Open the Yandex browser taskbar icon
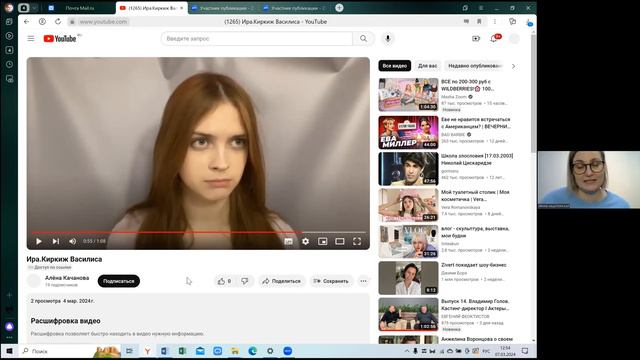The width and height of the screenshot is (640, 360). (x=147, y=351)
